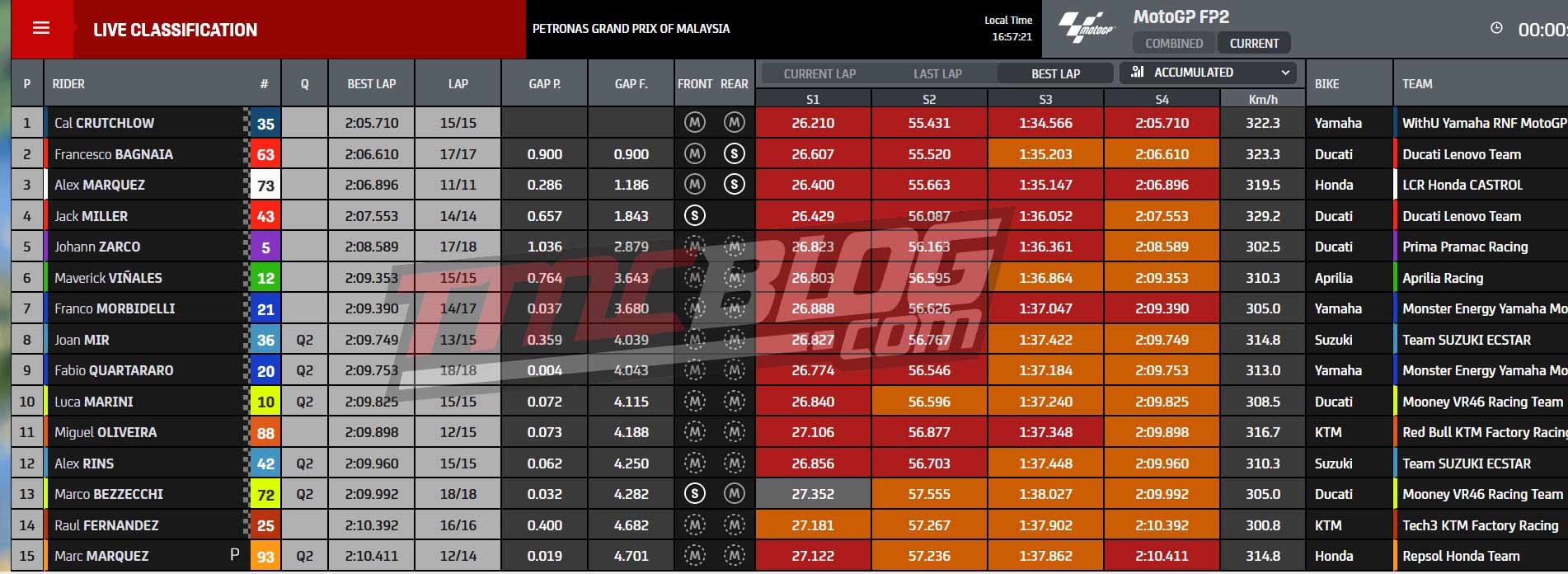1568x574 pixels.
Task: Click the TEAM column header
Action: 1417,84
